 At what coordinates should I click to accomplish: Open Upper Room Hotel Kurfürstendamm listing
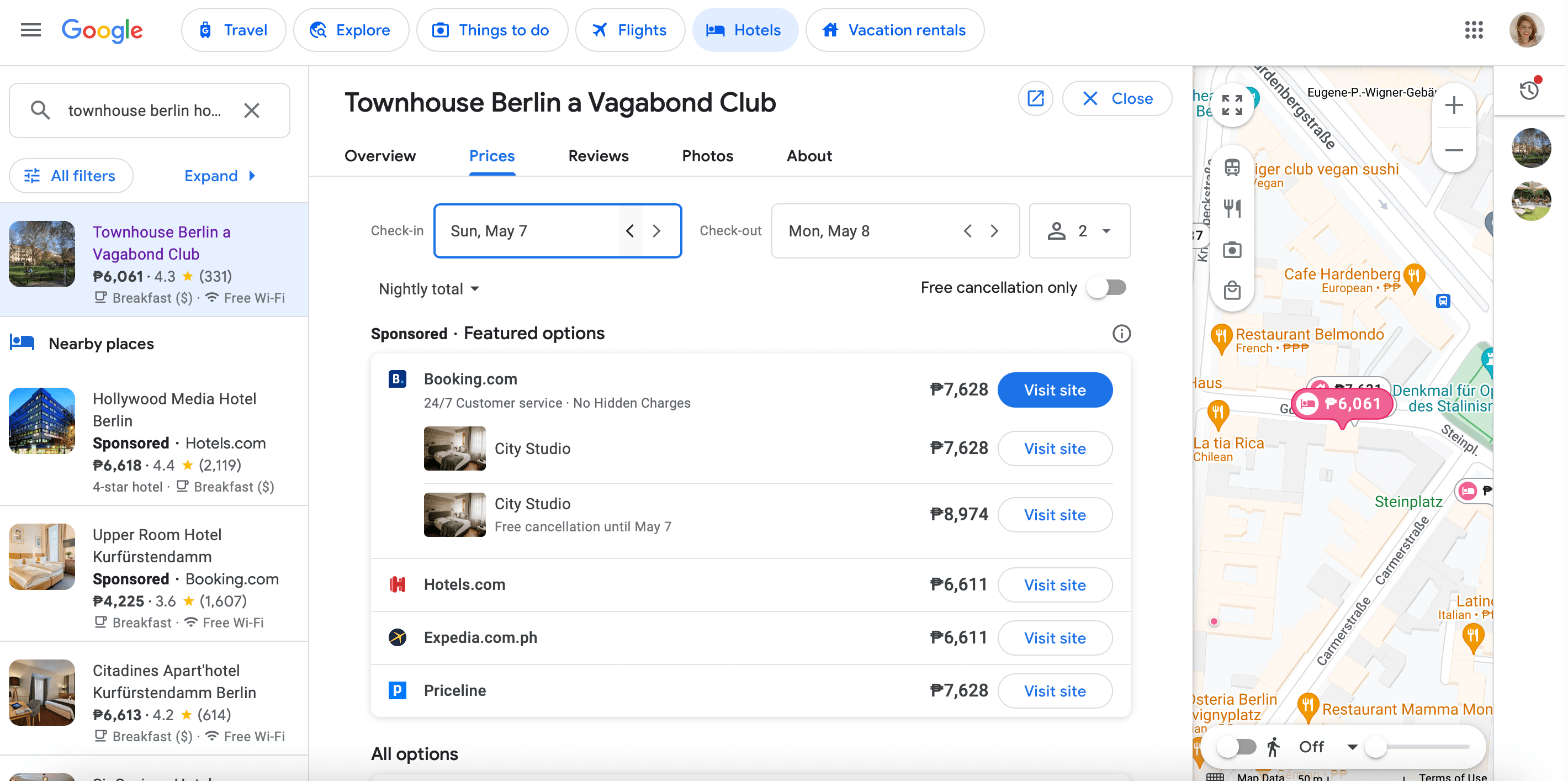(x=154, y=573)
